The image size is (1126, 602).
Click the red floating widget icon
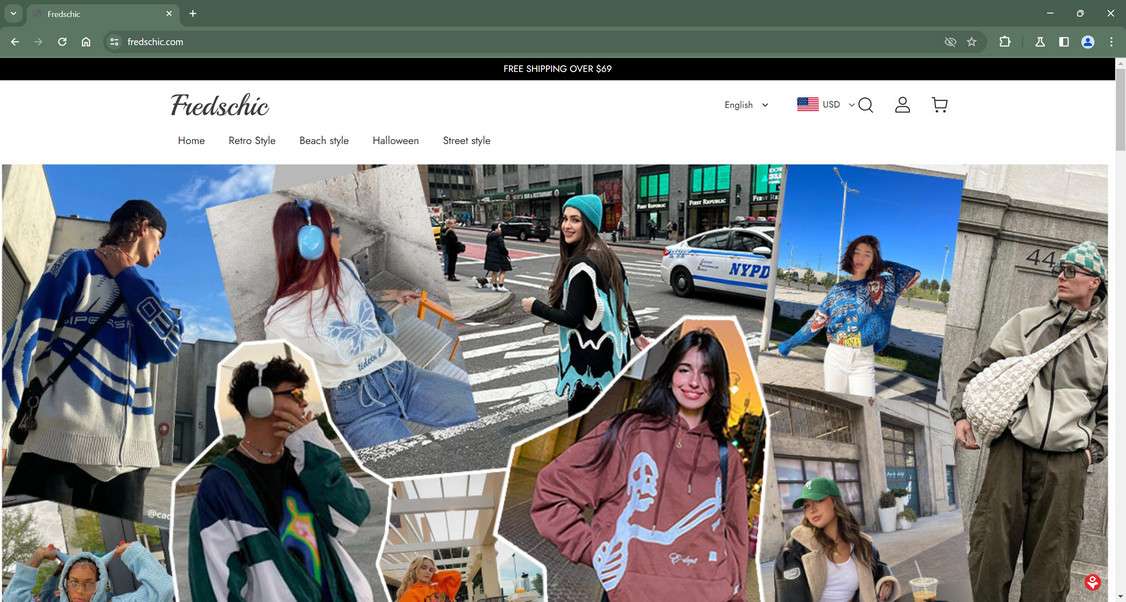(x=1092, y=582)
